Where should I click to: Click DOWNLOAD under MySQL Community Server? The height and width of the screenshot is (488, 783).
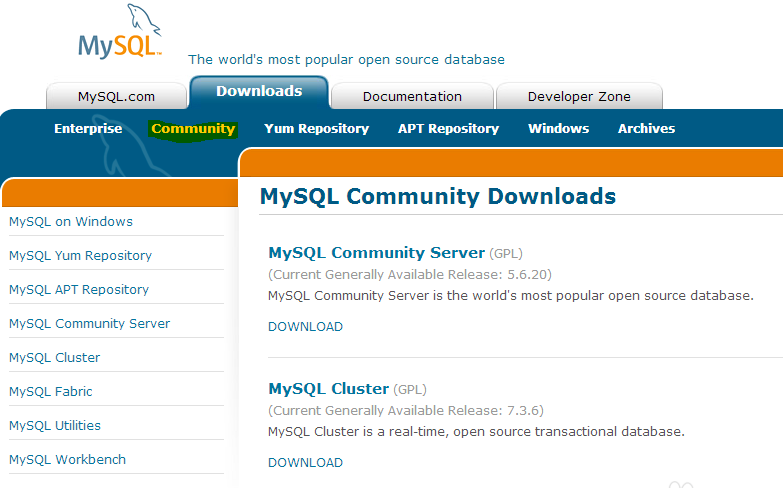coord(306,327)
